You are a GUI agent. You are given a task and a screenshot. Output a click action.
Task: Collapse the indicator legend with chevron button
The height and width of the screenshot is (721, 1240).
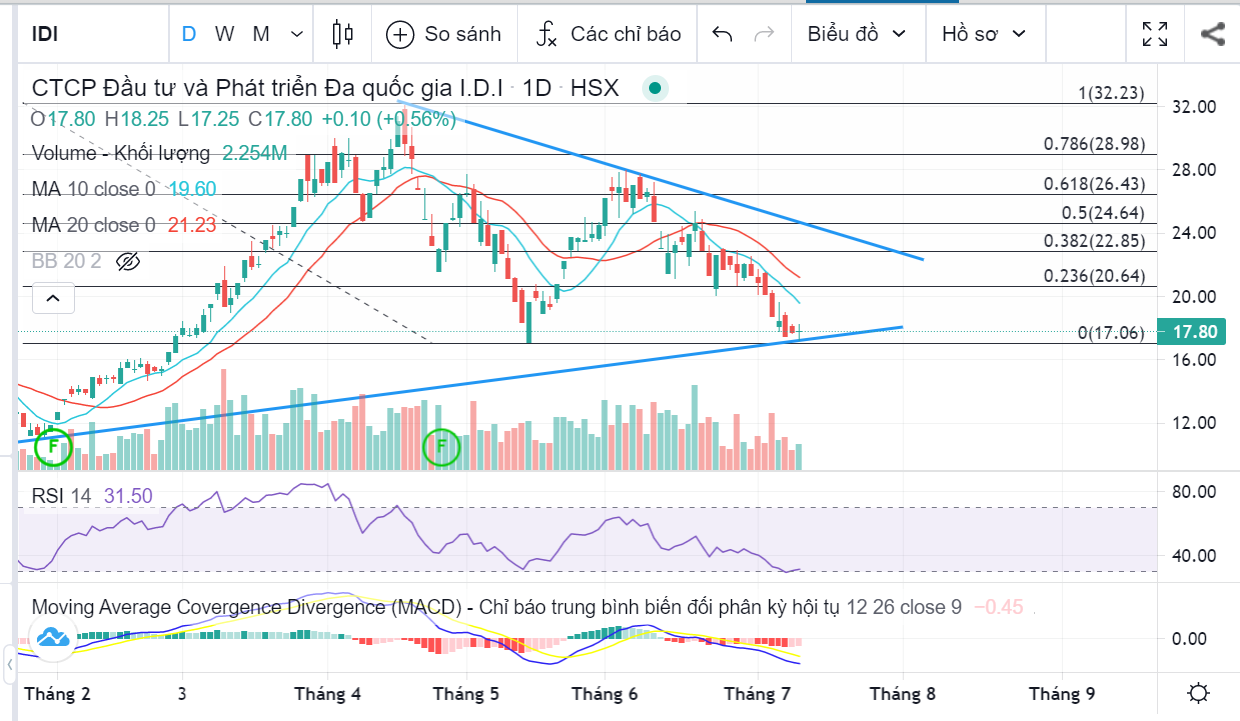(x=53, y=298)
